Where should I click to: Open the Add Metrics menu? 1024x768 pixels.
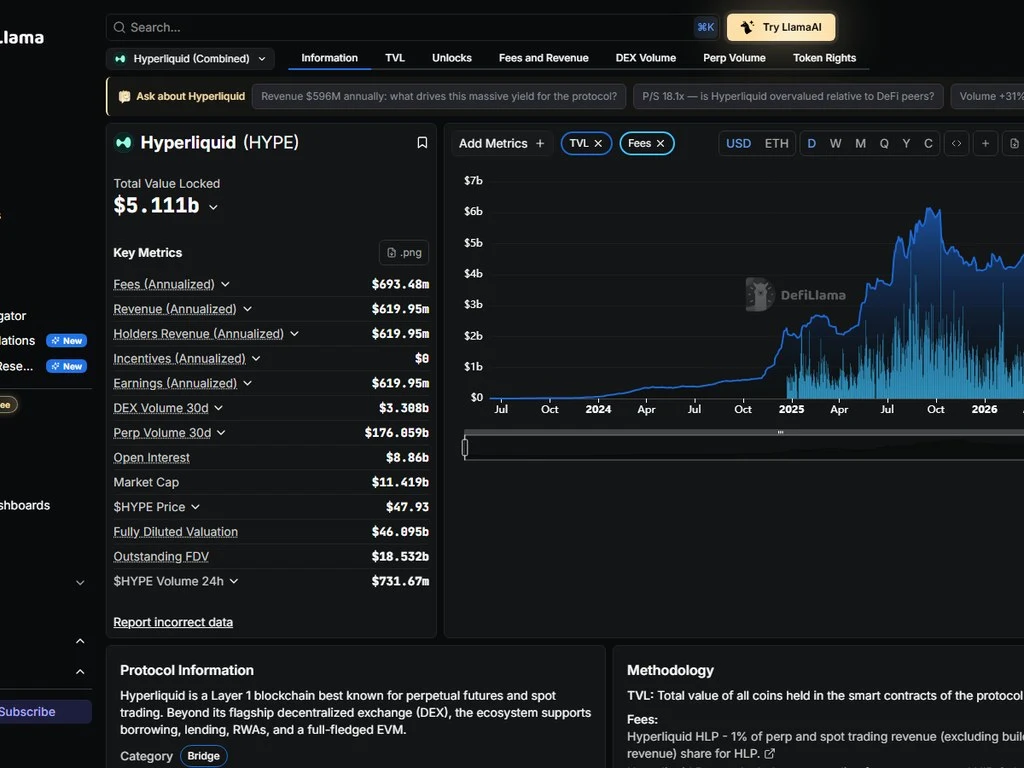click(501, 143)
